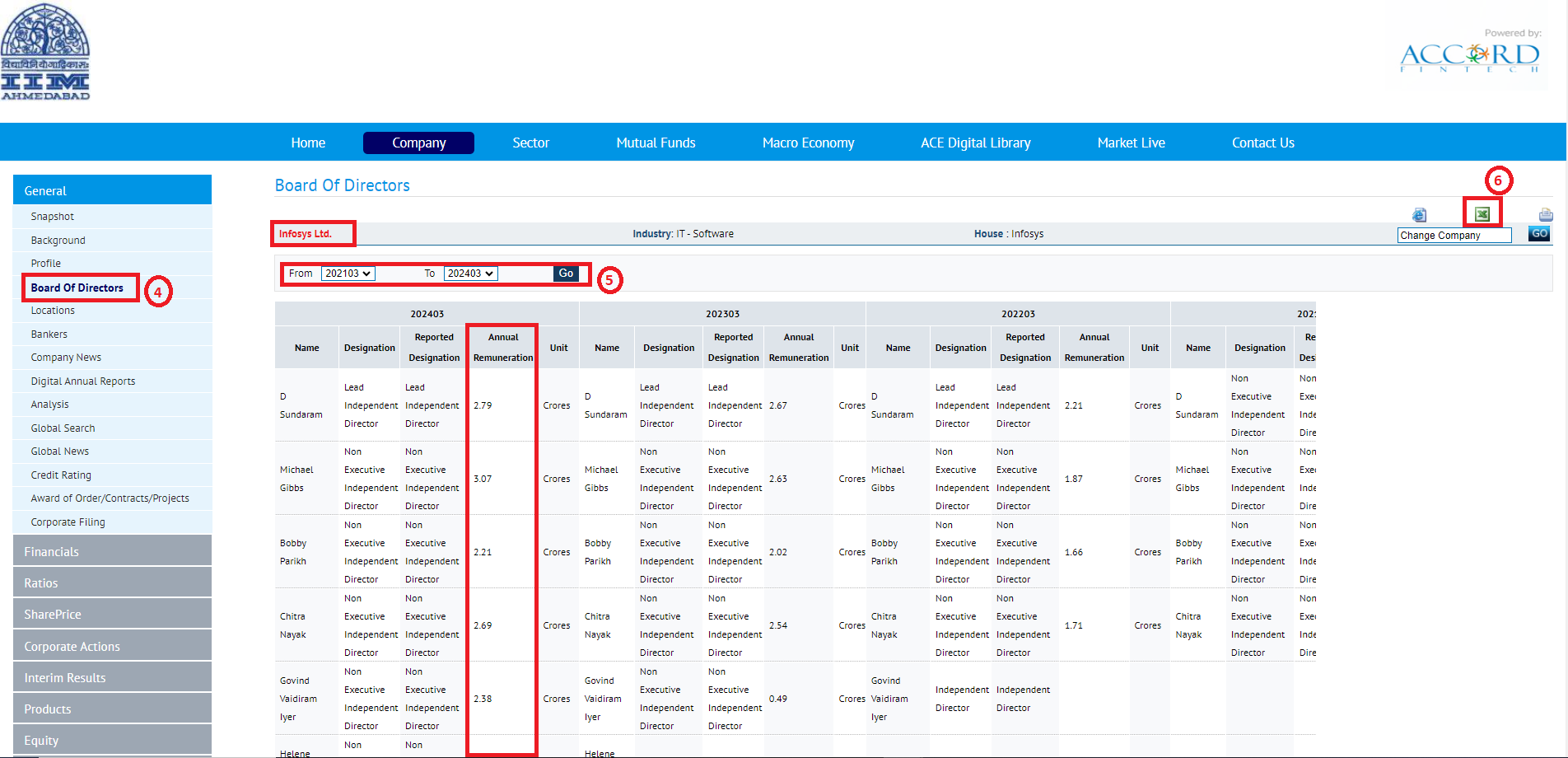Open Global Search in sidebar
This screenshot has width=1568, height=758.
coord(63,428)
